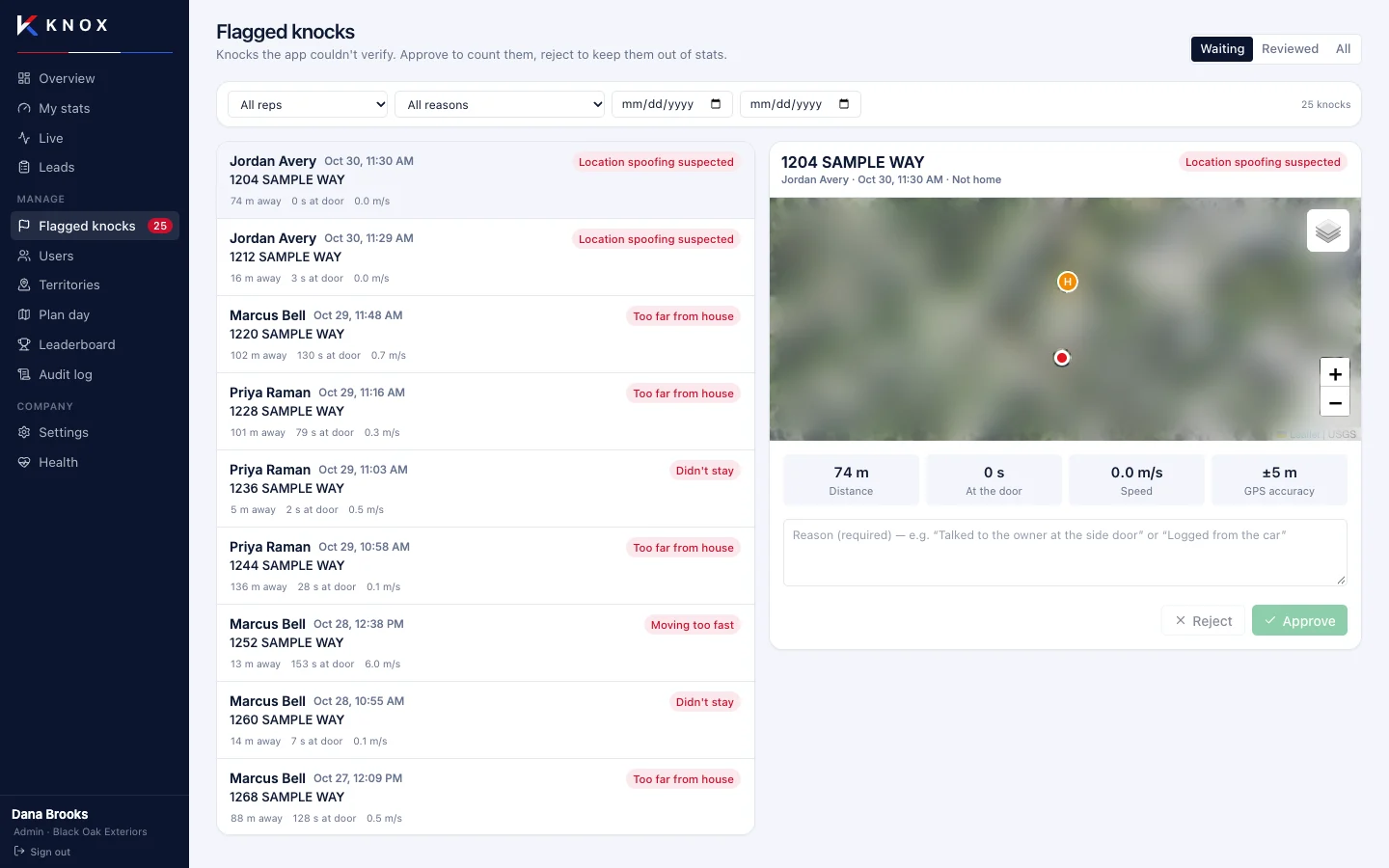Open the end date calendar picker
This screenshot has width=1389, height=868.
[x=844, y=104]
